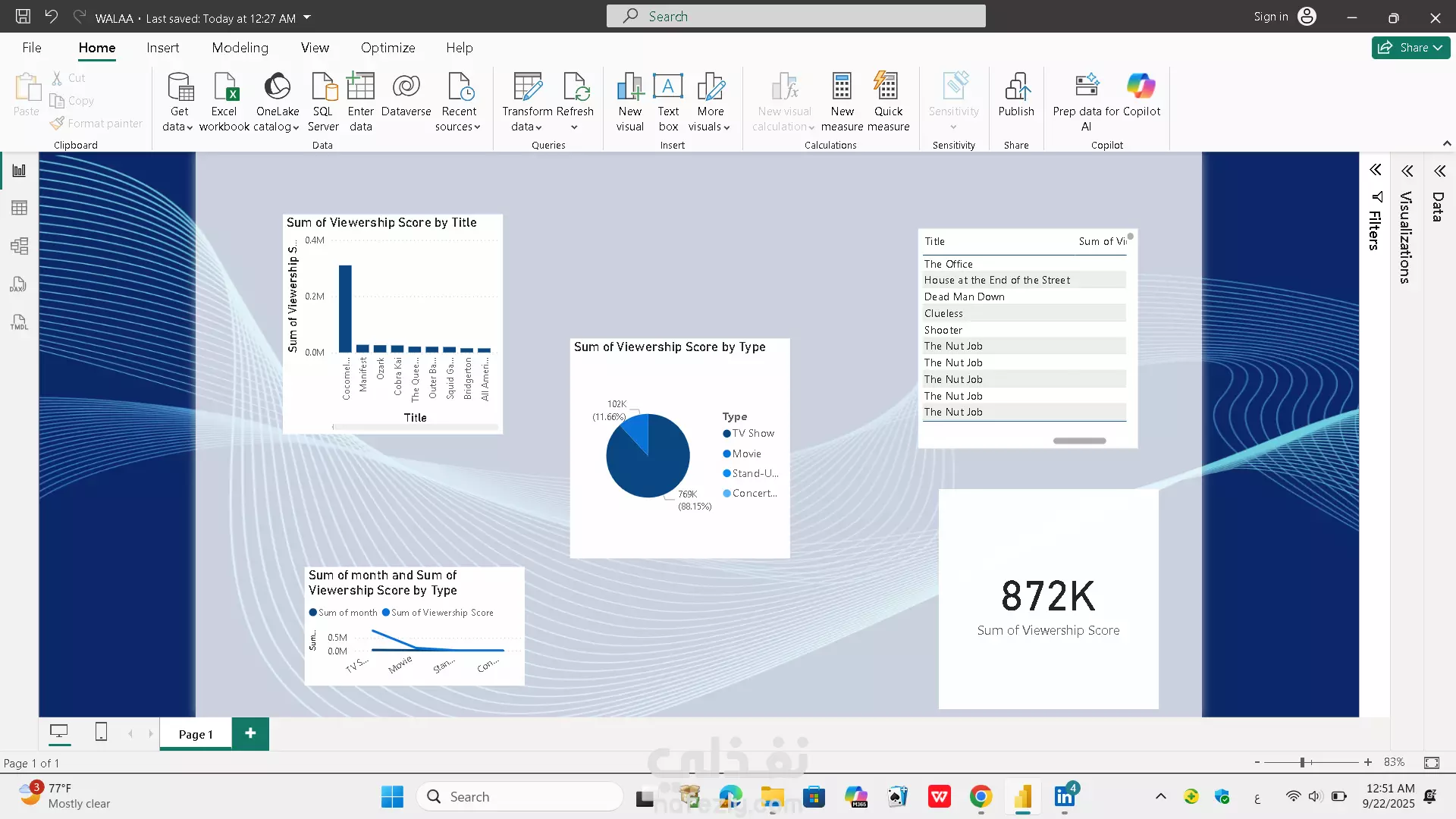Open the Modeling ribbon tab
The height and width of the screenshot is (819, 1456).
click(240, 48)
